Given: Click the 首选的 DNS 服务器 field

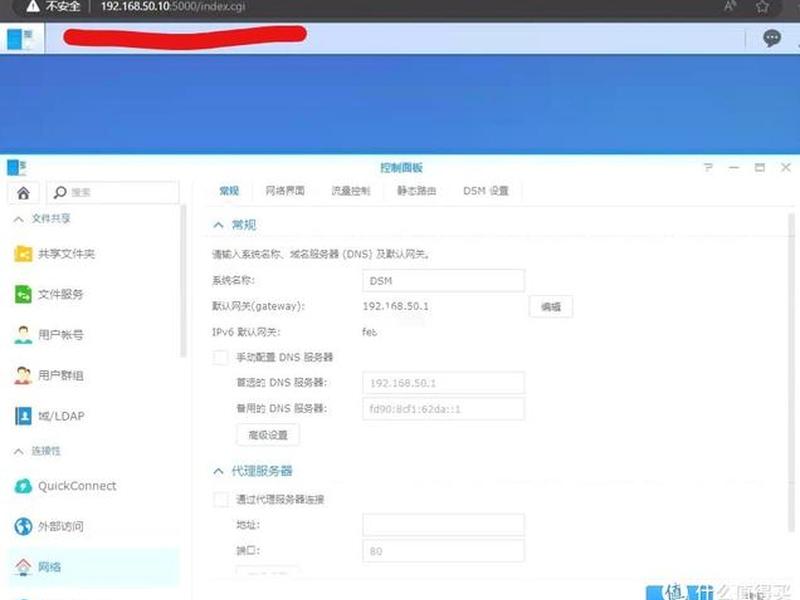Looking at the screenshot, I should click(443, 383).
